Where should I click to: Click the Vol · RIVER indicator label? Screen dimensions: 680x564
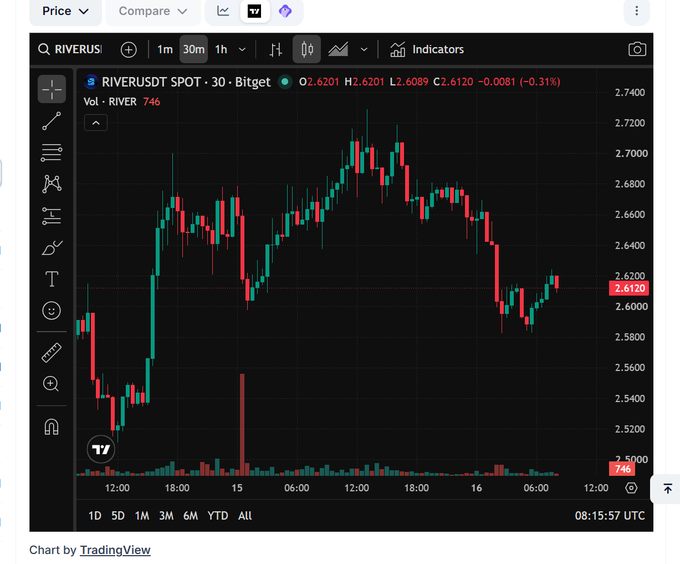tap(110, 102)
